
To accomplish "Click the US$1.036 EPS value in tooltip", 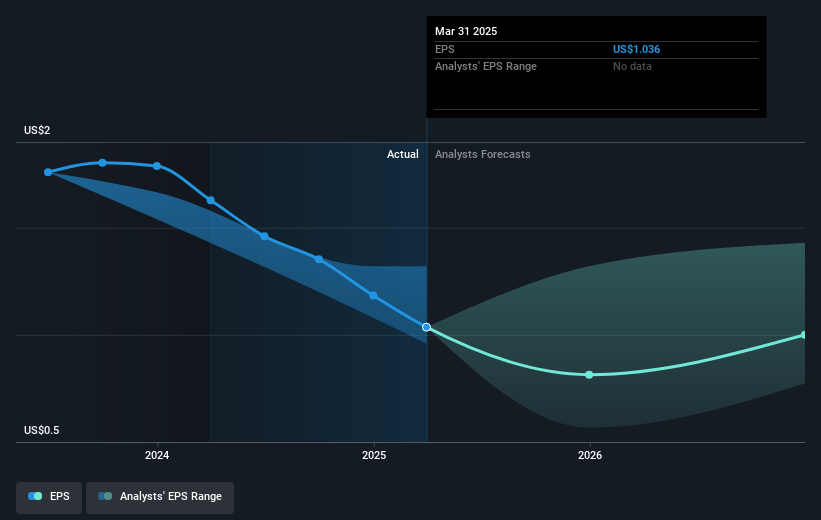I will click(636, 49).
